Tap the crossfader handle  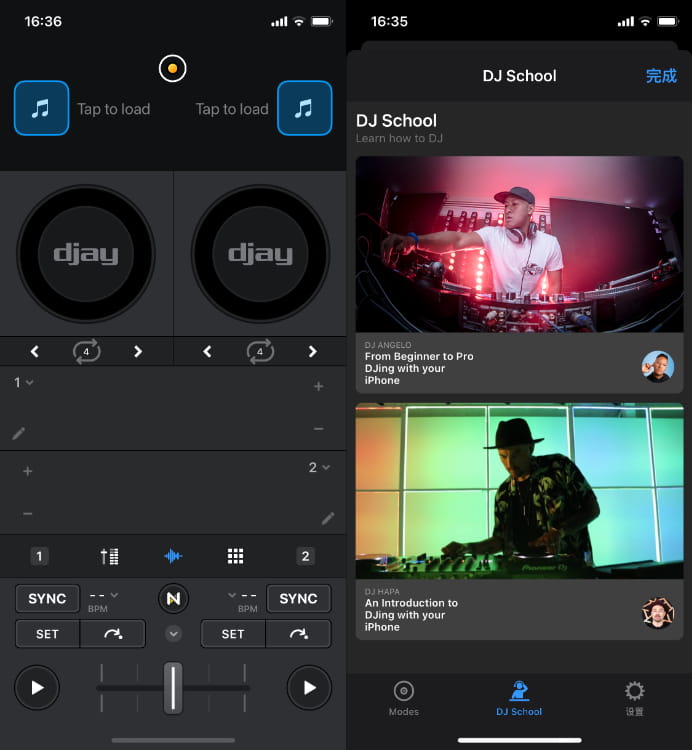pyautogui.click(x=173, y=688)
